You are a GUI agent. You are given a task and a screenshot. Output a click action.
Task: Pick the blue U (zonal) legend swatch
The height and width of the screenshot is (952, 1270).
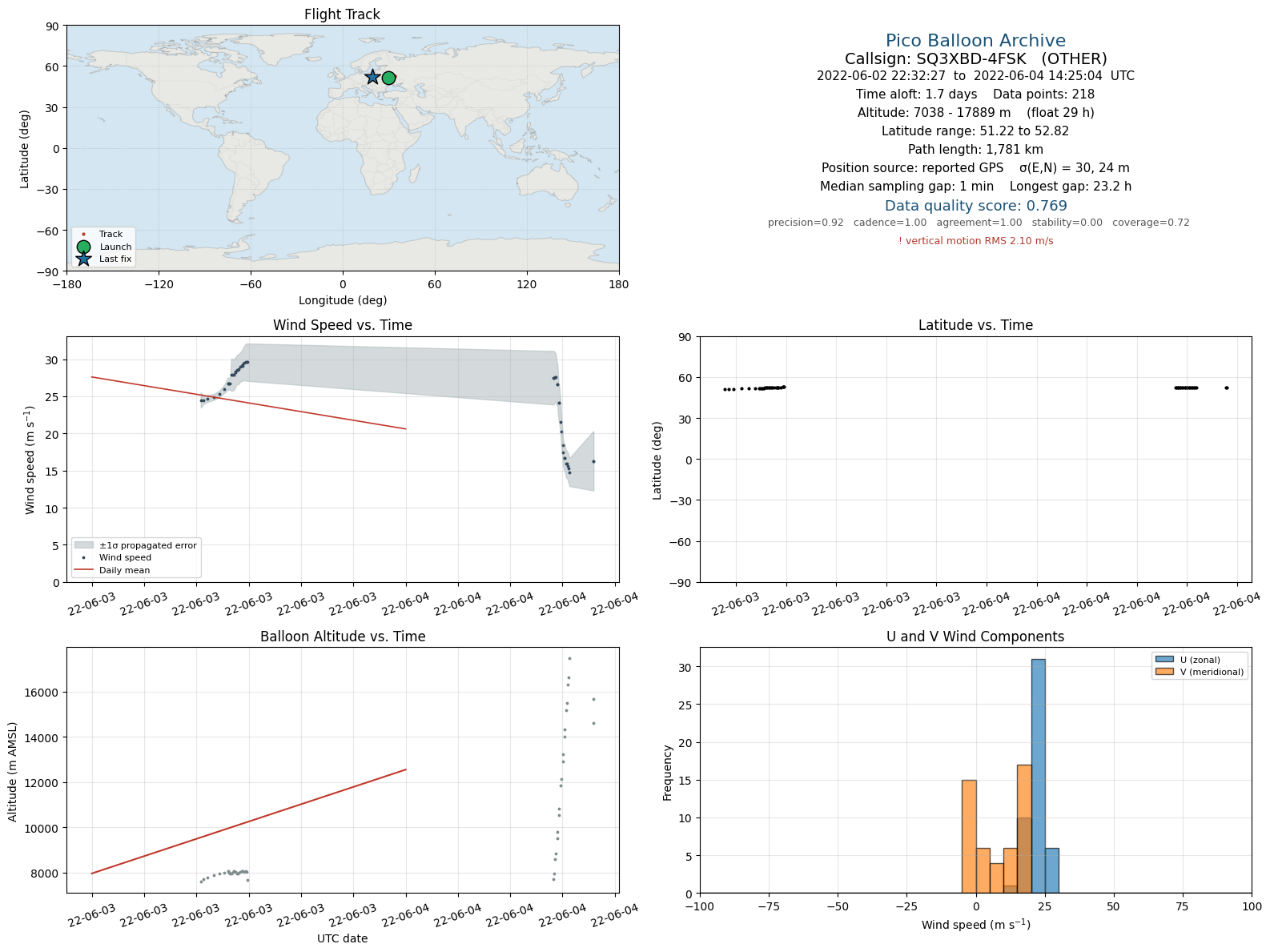pyautogui.click(x=1164, y=660)
